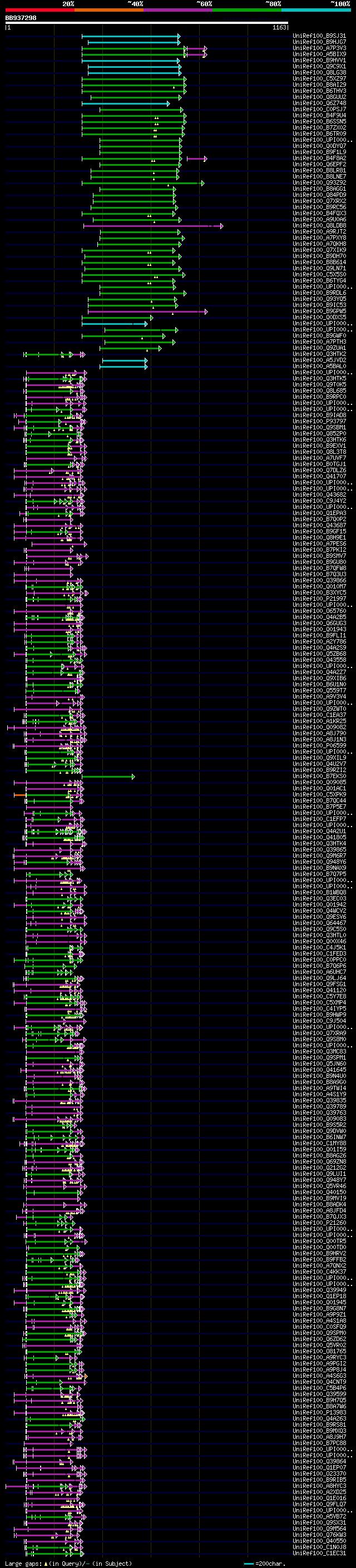Select hit UniRef100_P06599
The height and width of the screenshot is (1568, 356).
319,746
